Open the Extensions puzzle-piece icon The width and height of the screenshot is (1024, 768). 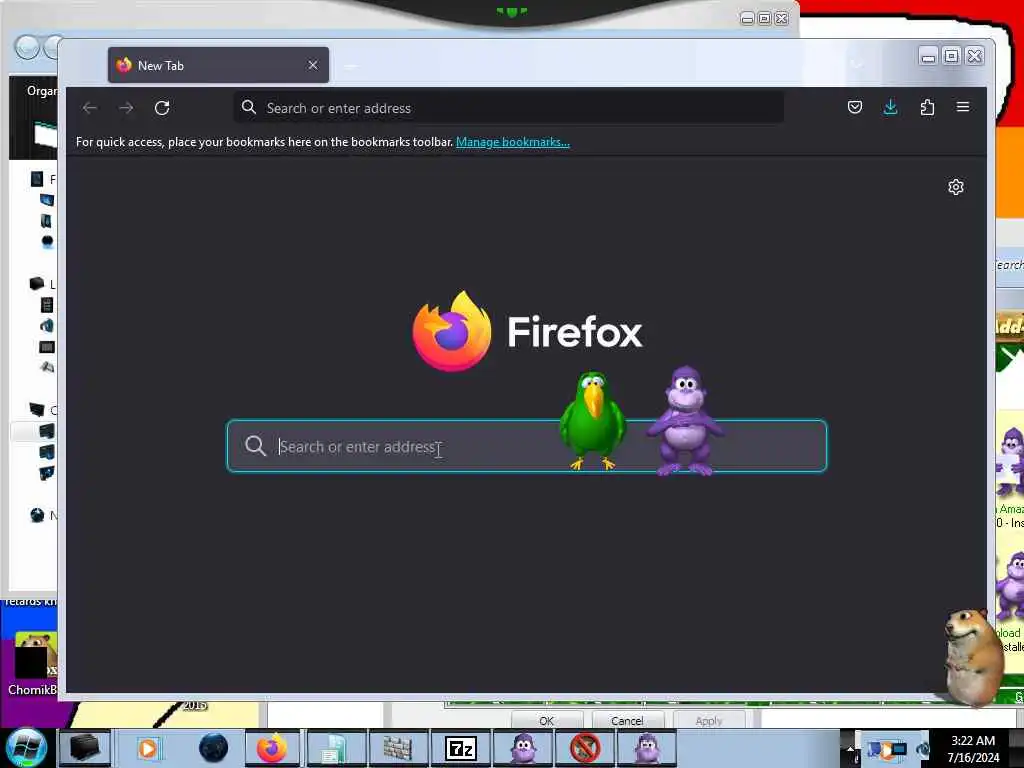(927, 107)
